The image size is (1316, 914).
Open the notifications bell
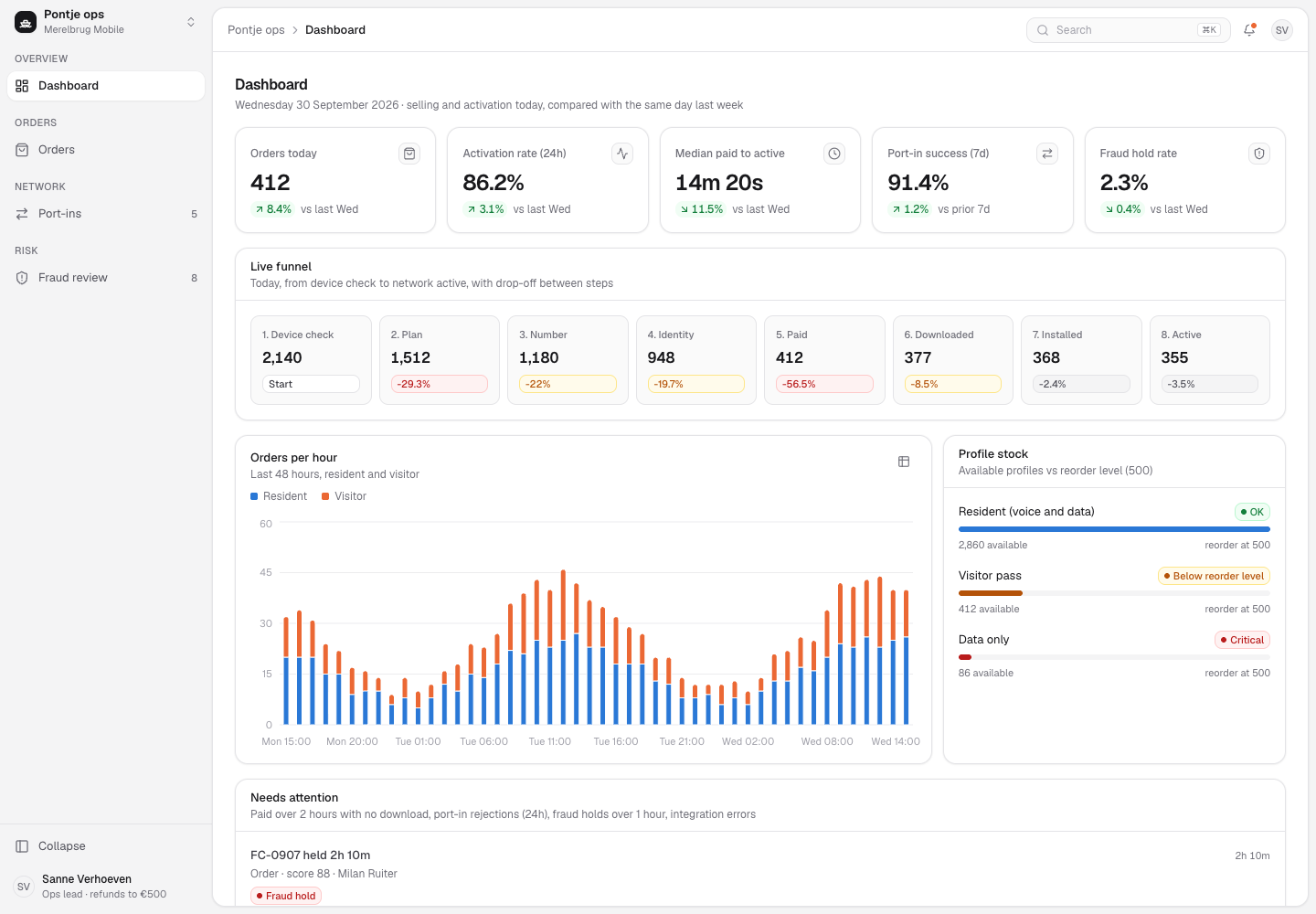[x=1249, y=30]
